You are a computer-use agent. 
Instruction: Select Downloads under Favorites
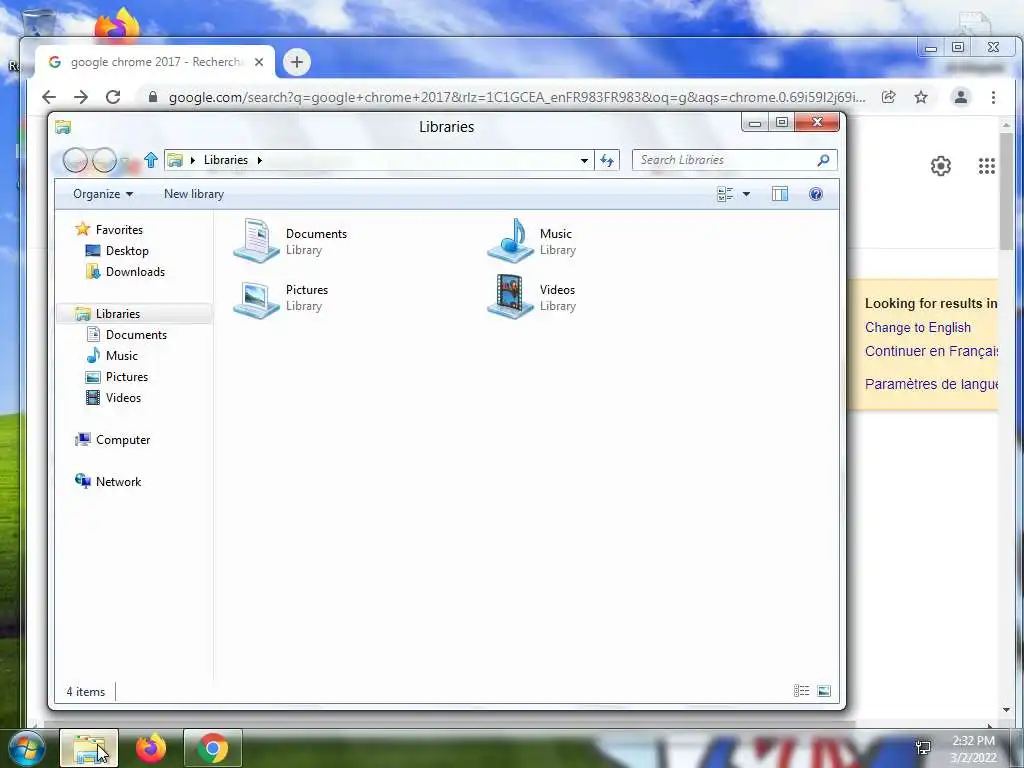135,272
